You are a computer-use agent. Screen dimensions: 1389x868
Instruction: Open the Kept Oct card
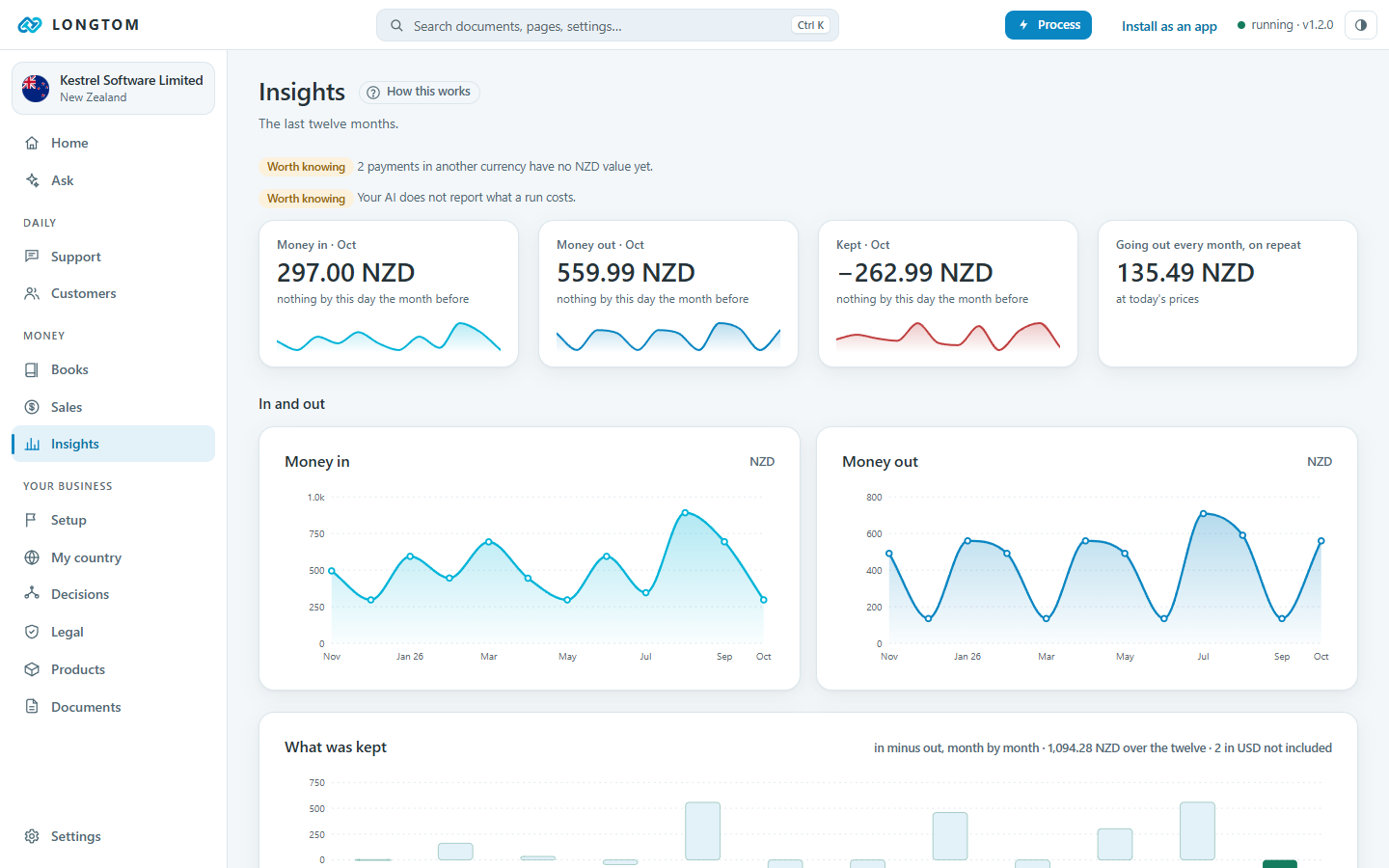click(x=948, y=294)
